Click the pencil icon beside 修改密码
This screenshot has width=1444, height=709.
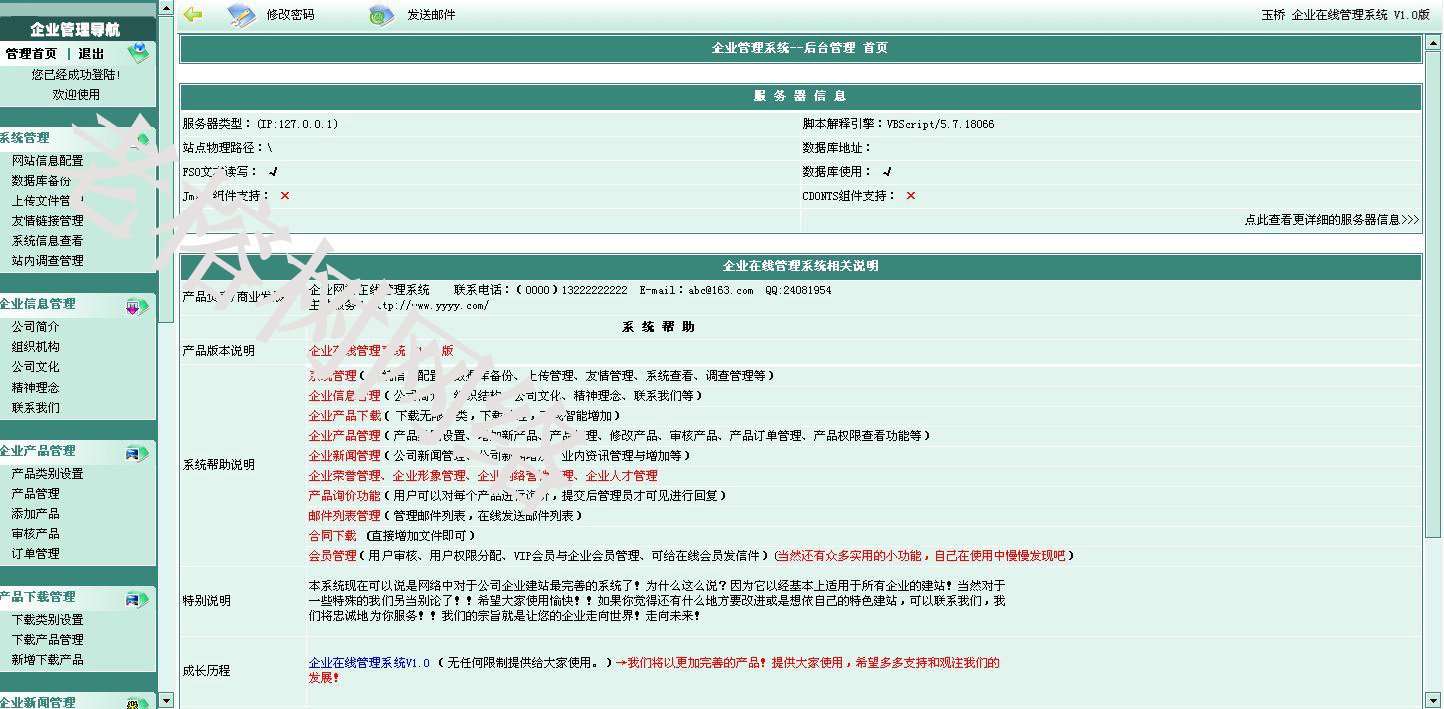click(x=241, y=15)
